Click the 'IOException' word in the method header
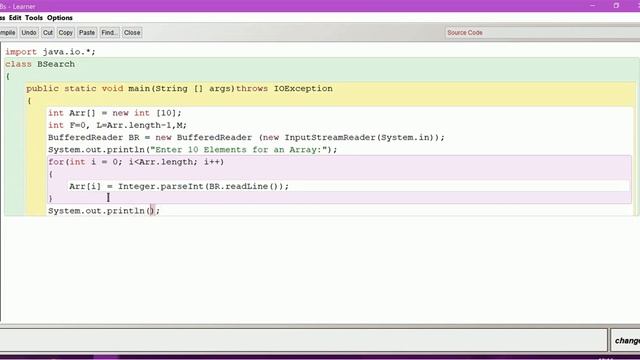 pyautogui.click(x=303, y=89)
